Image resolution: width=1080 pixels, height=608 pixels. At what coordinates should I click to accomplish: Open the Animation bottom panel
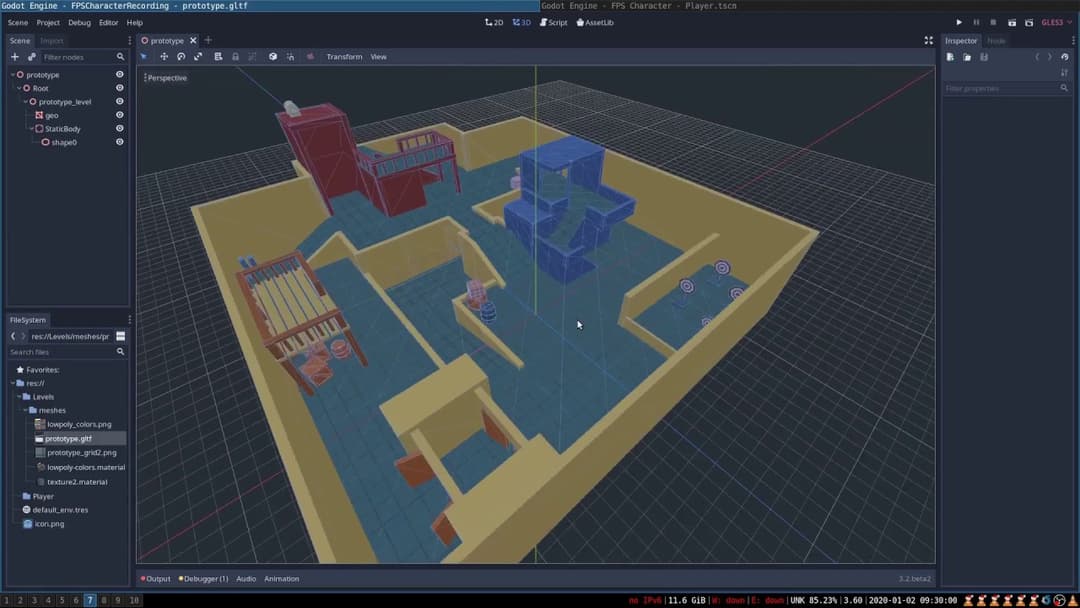pyautogui.click(x=281, y=578)
